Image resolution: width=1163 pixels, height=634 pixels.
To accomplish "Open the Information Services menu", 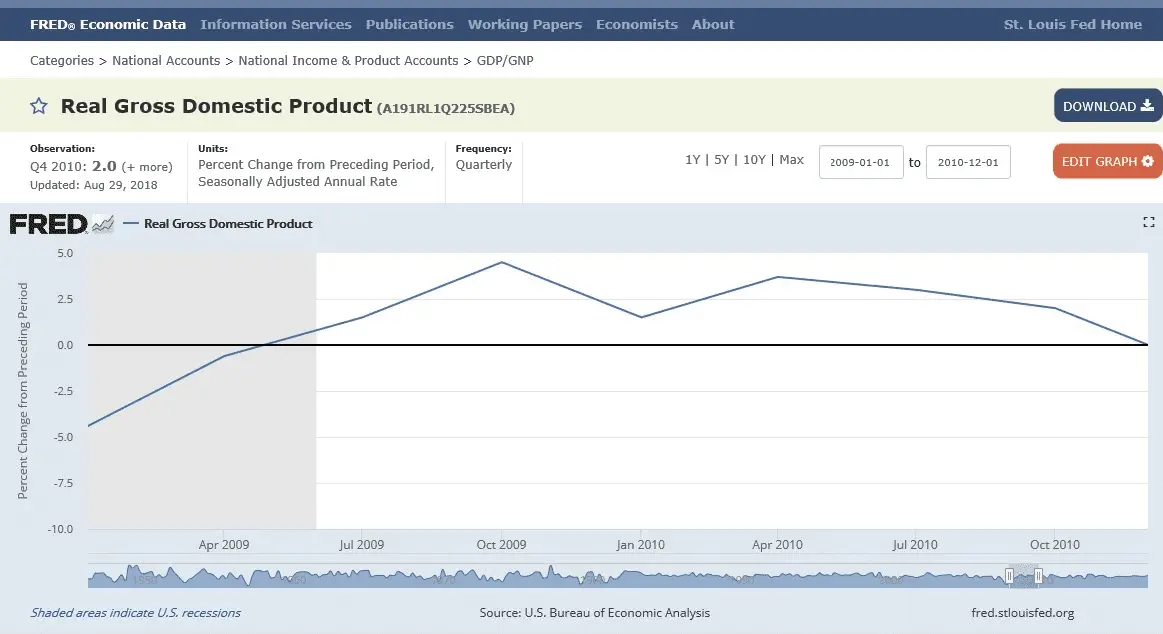I will tap(276, 24).
